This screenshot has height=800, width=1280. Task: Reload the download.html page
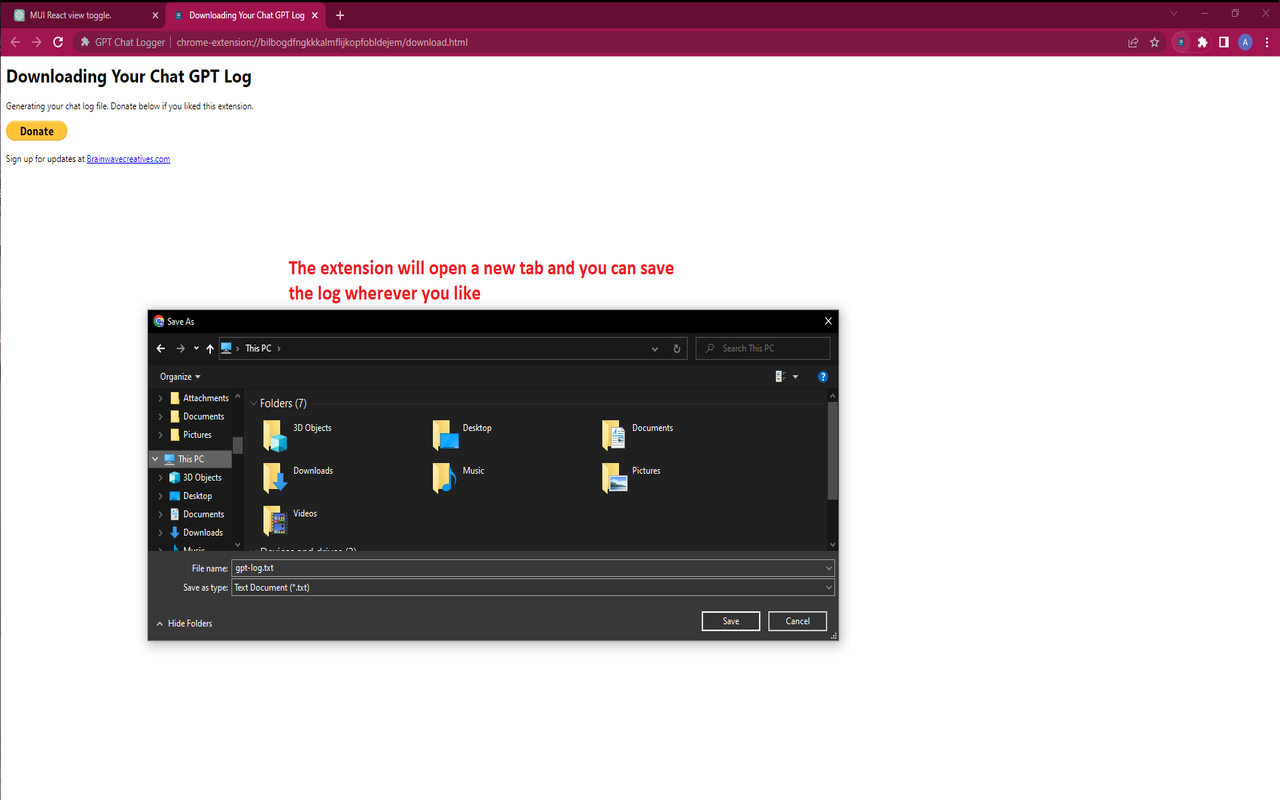[57, 42]
